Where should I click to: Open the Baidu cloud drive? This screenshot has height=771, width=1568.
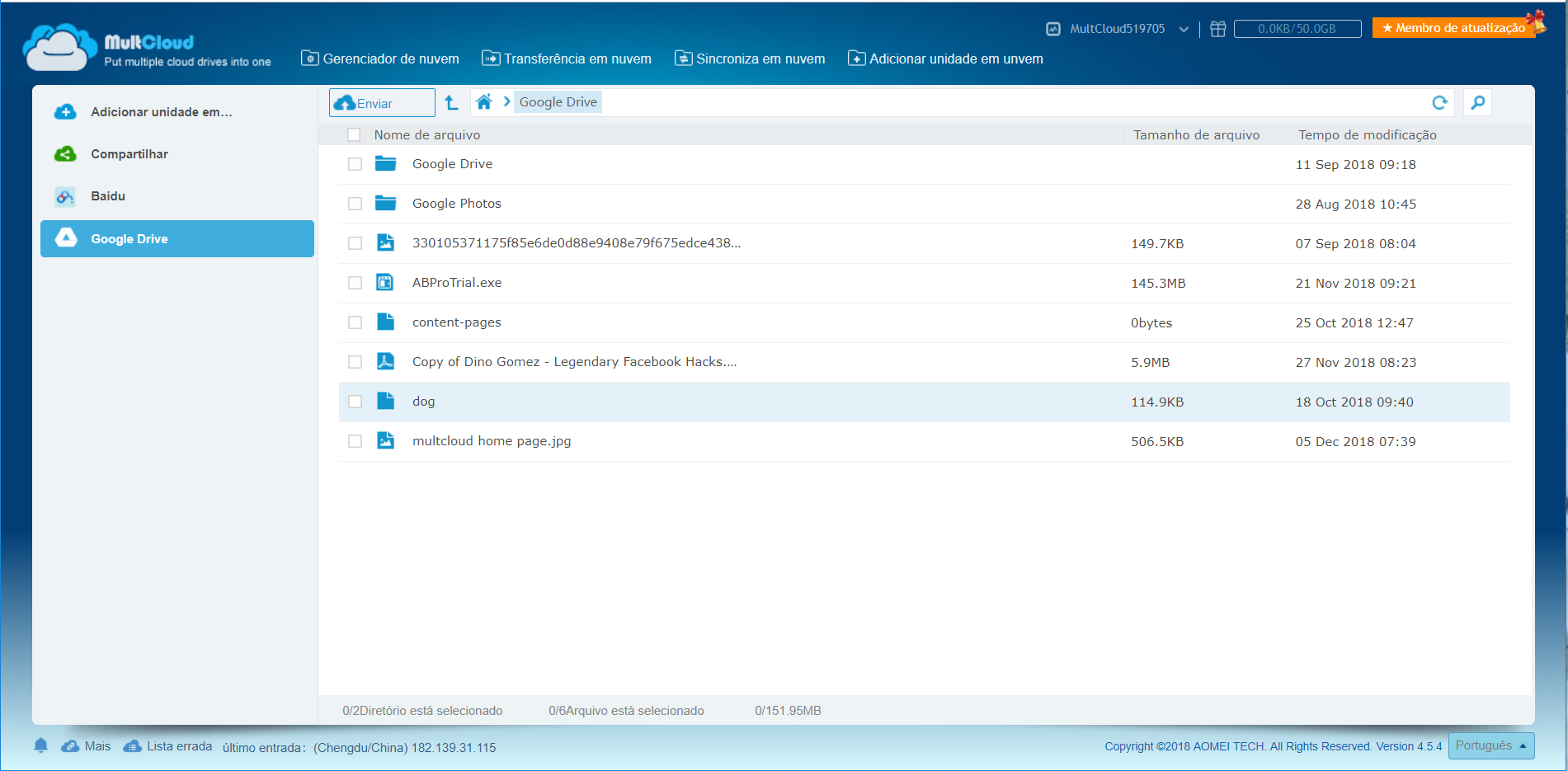(x=108, y=196)
